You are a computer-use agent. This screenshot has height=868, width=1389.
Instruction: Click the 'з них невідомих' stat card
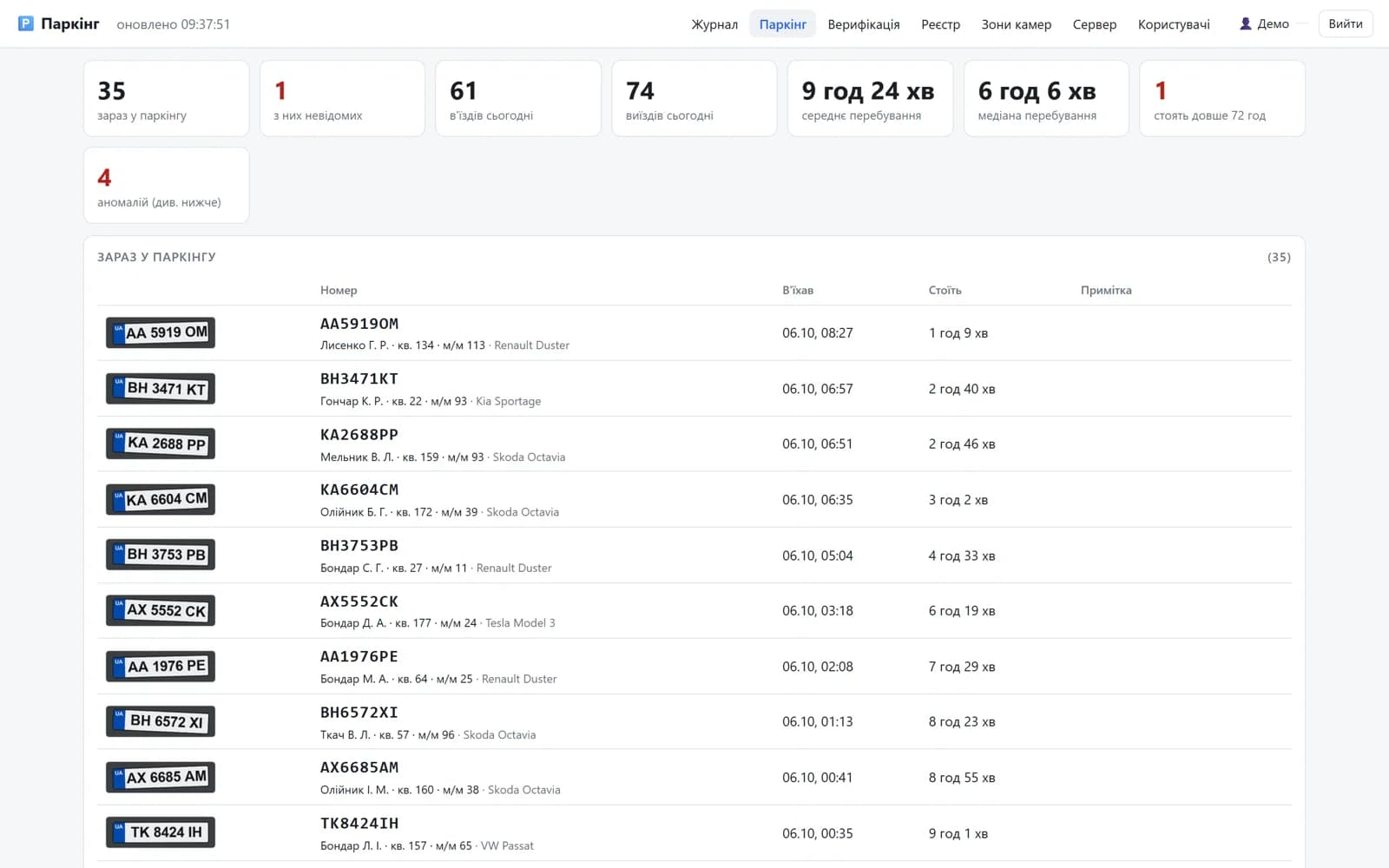[342, 98]
